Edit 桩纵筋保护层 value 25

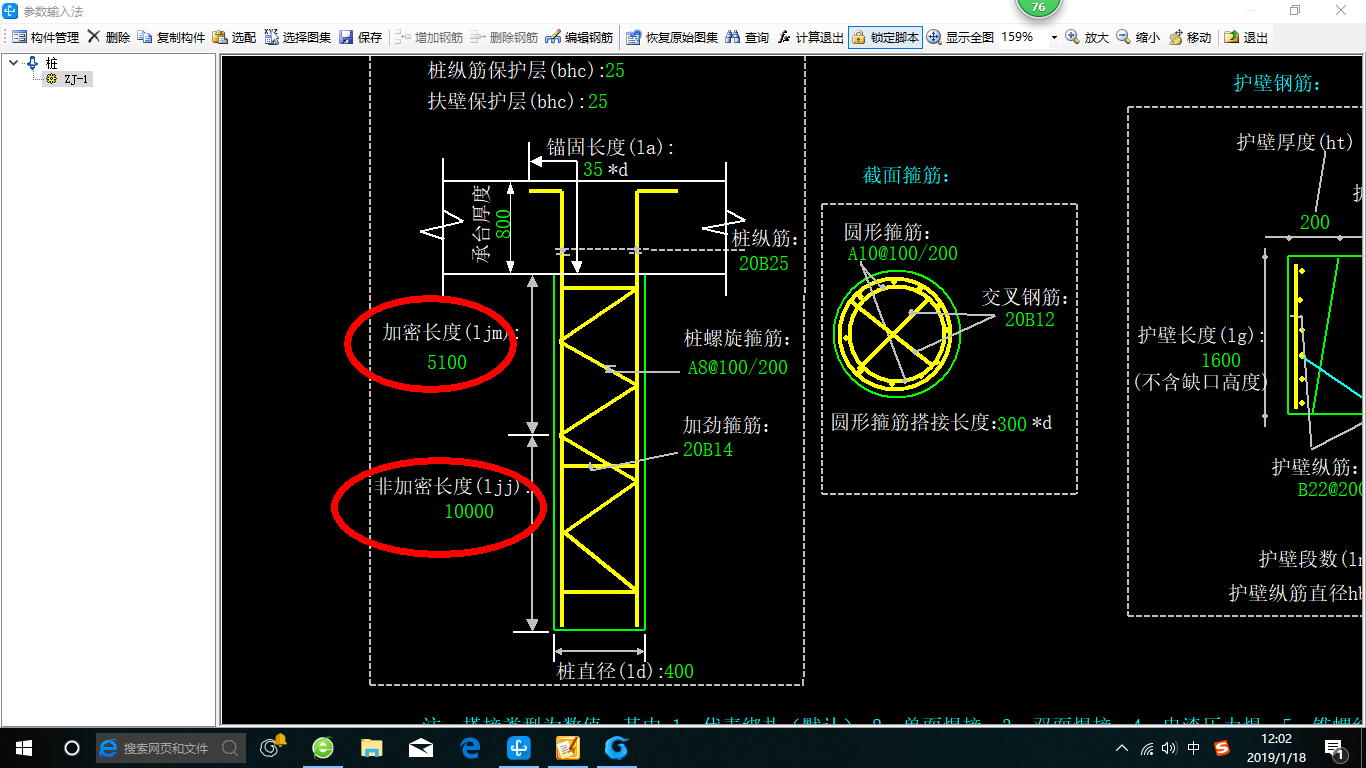click(x=614, y=71)
